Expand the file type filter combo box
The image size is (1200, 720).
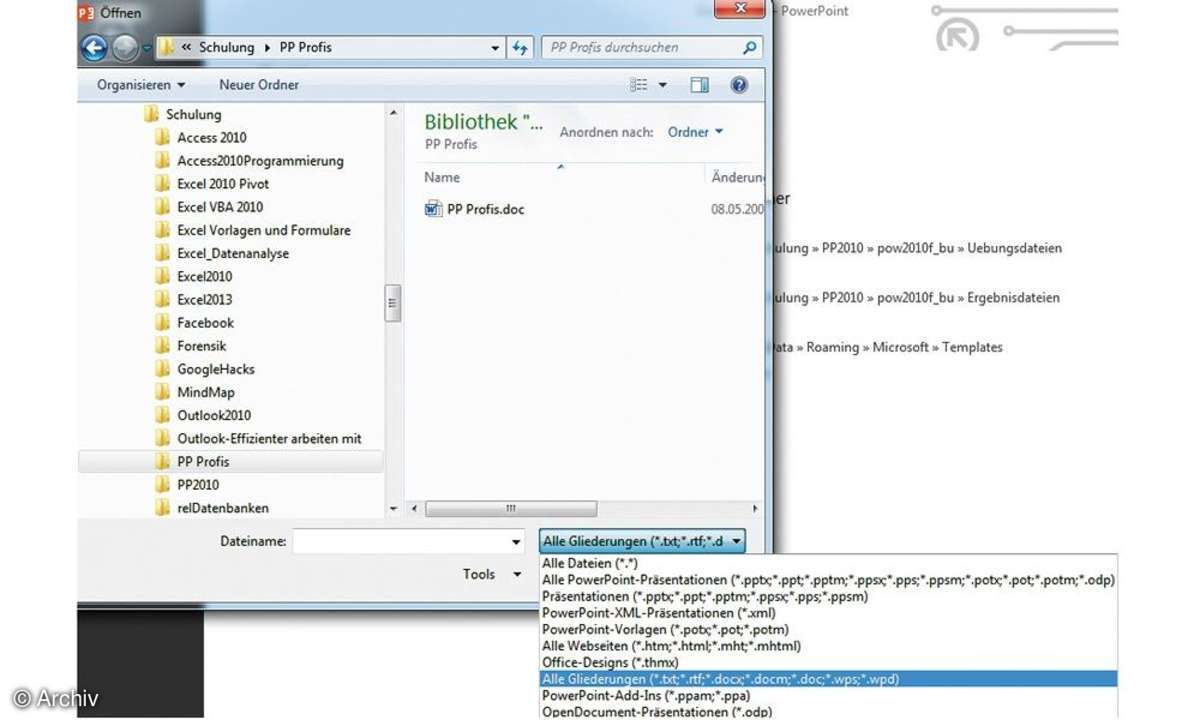[x=642, y=541]
